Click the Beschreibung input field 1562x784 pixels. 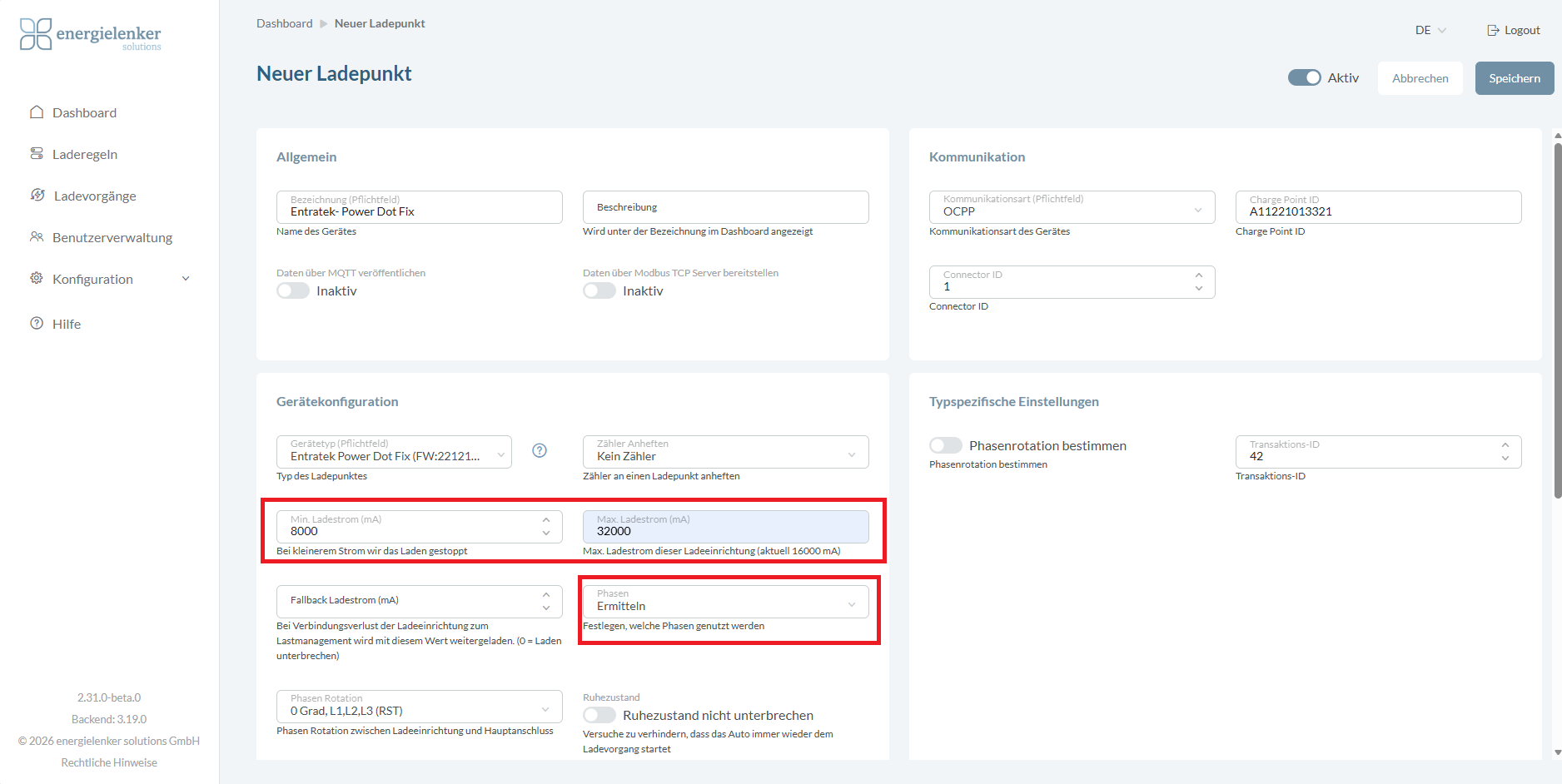(x=725, y=207)
